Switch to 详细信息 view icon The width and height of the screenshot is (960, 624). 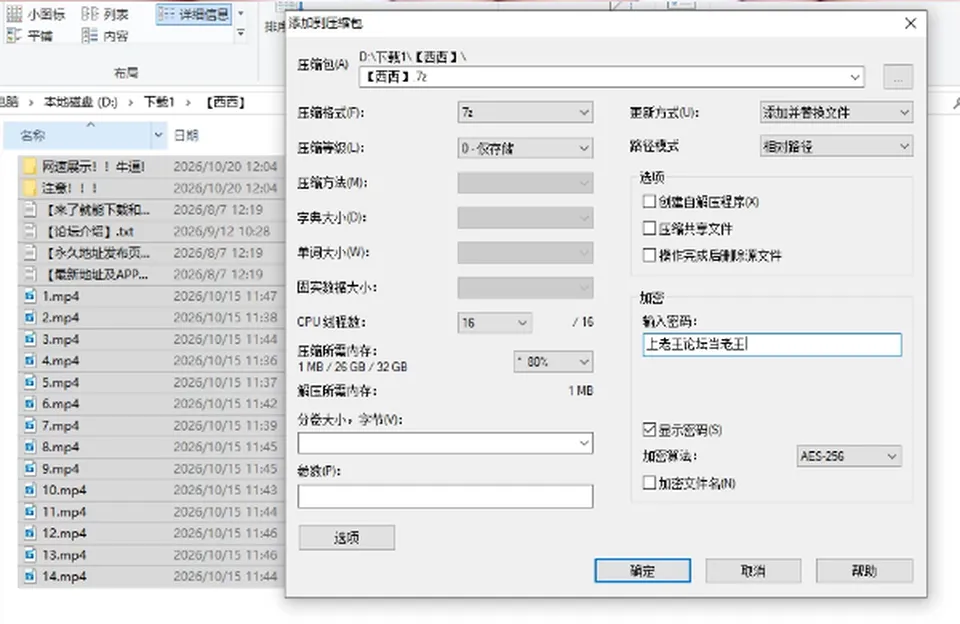[166, 13]
